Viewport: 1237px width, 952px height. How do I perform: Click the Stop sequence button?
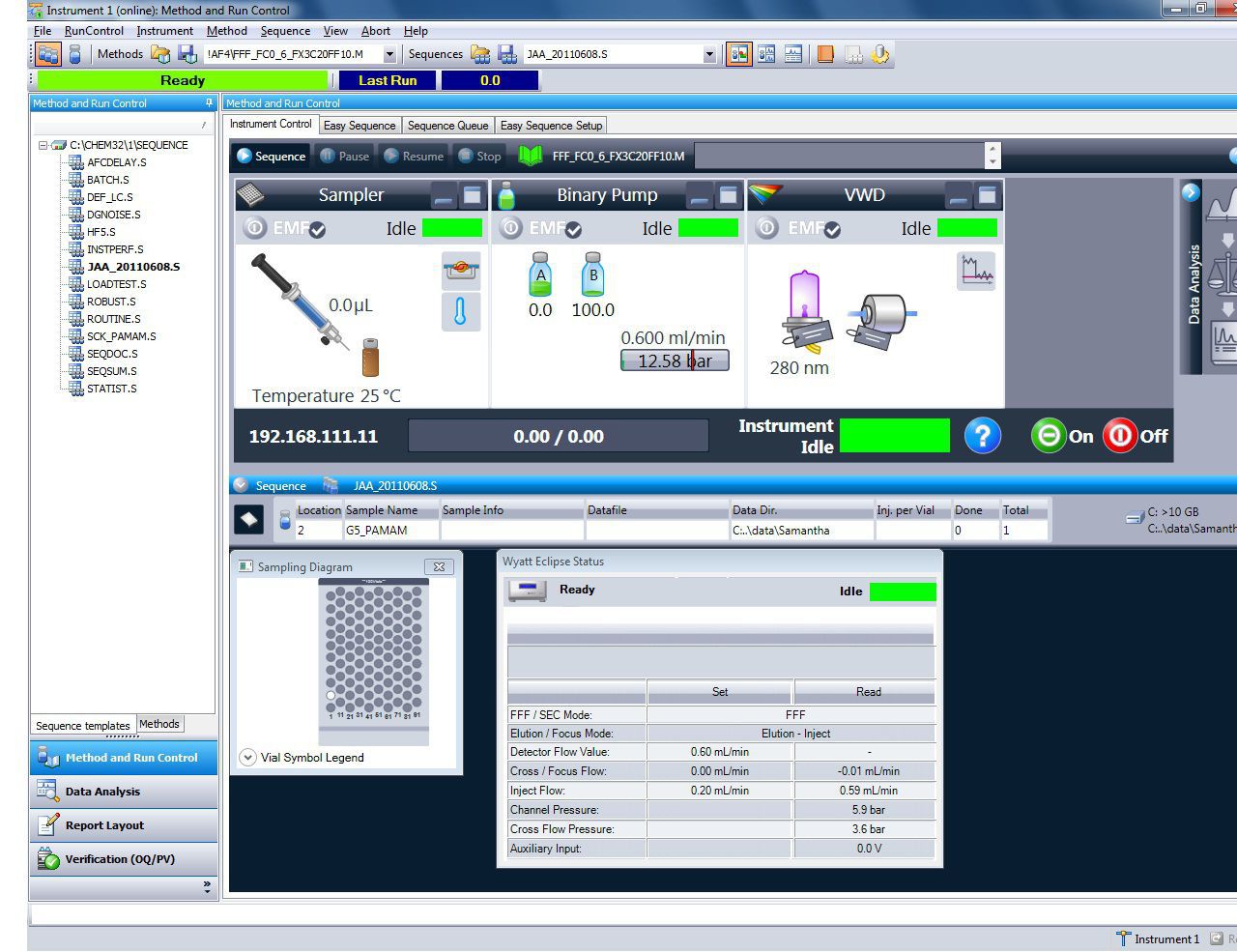(x=479, y=156)
